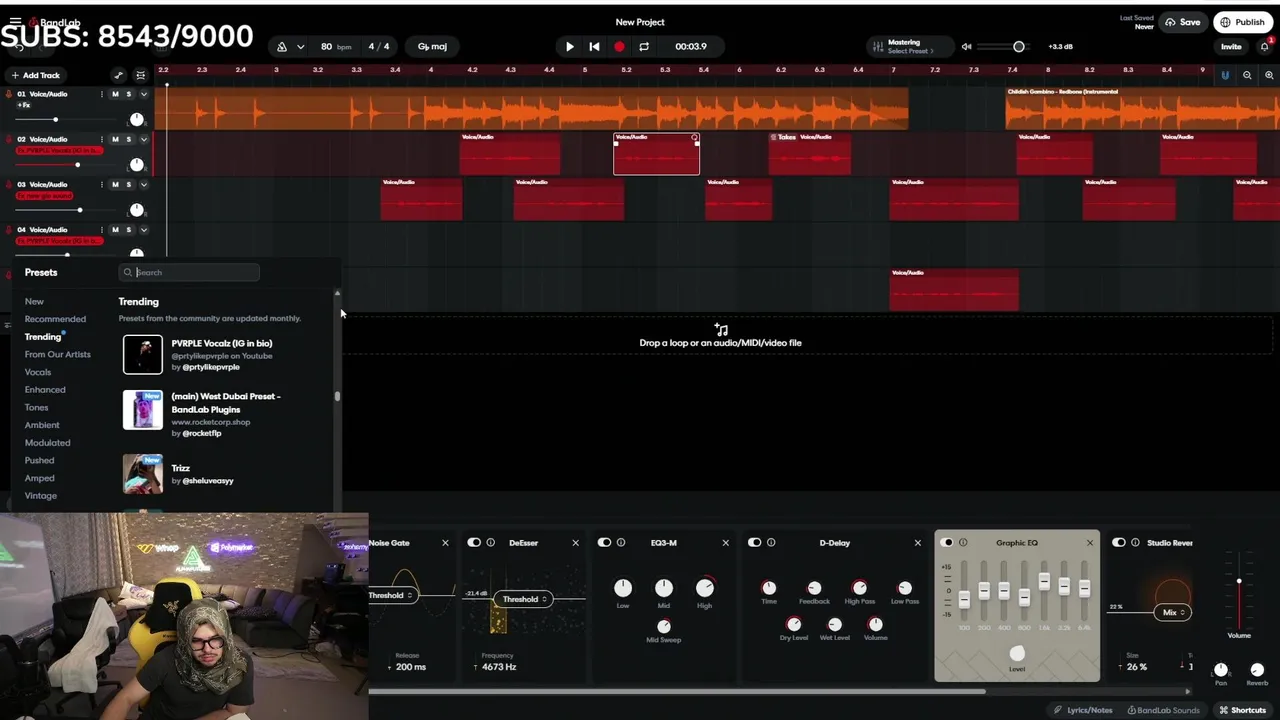Click the Save button

[x=1182, y=22]
